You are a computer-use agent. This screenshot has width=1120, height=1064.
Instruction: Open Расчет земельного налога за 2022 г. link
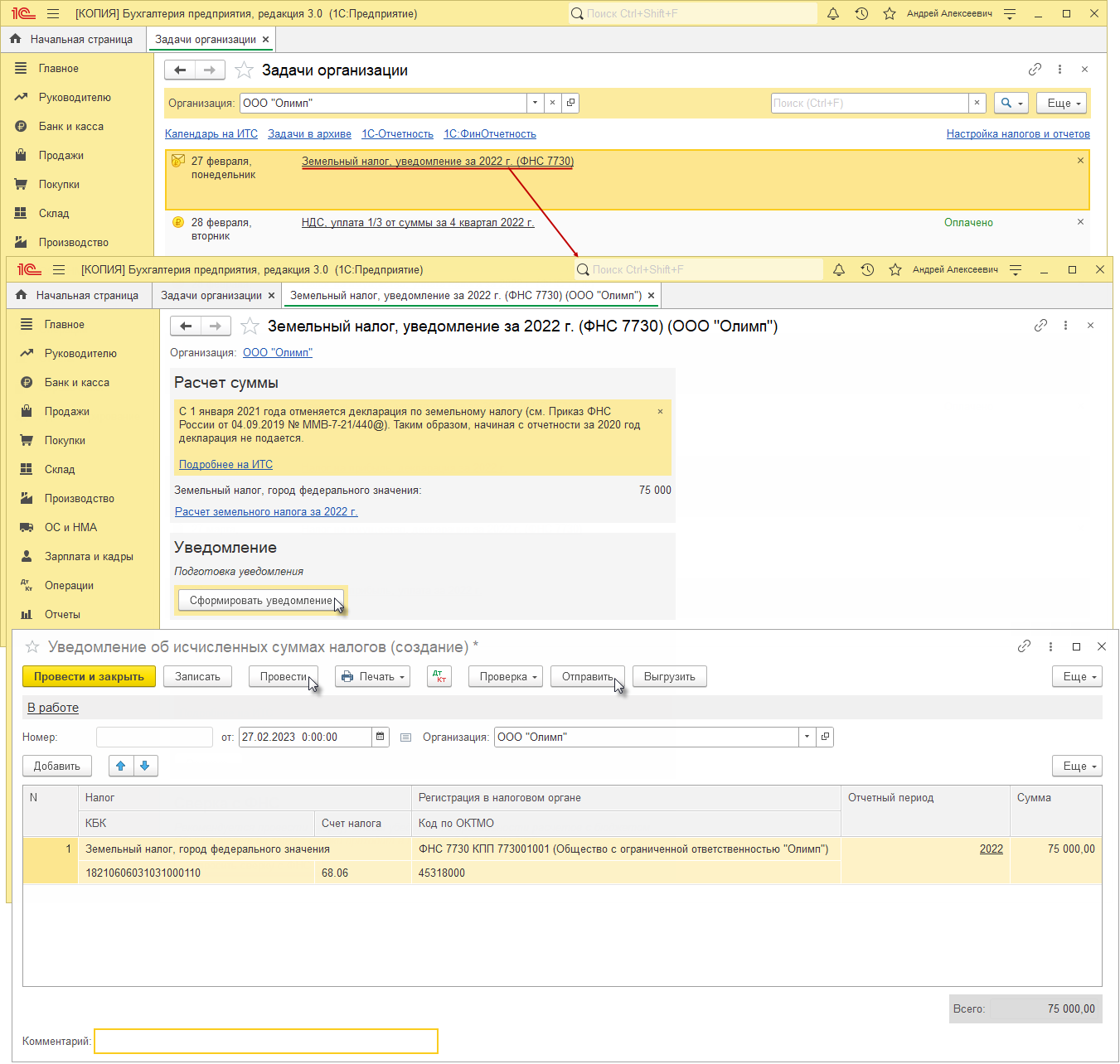266,511
